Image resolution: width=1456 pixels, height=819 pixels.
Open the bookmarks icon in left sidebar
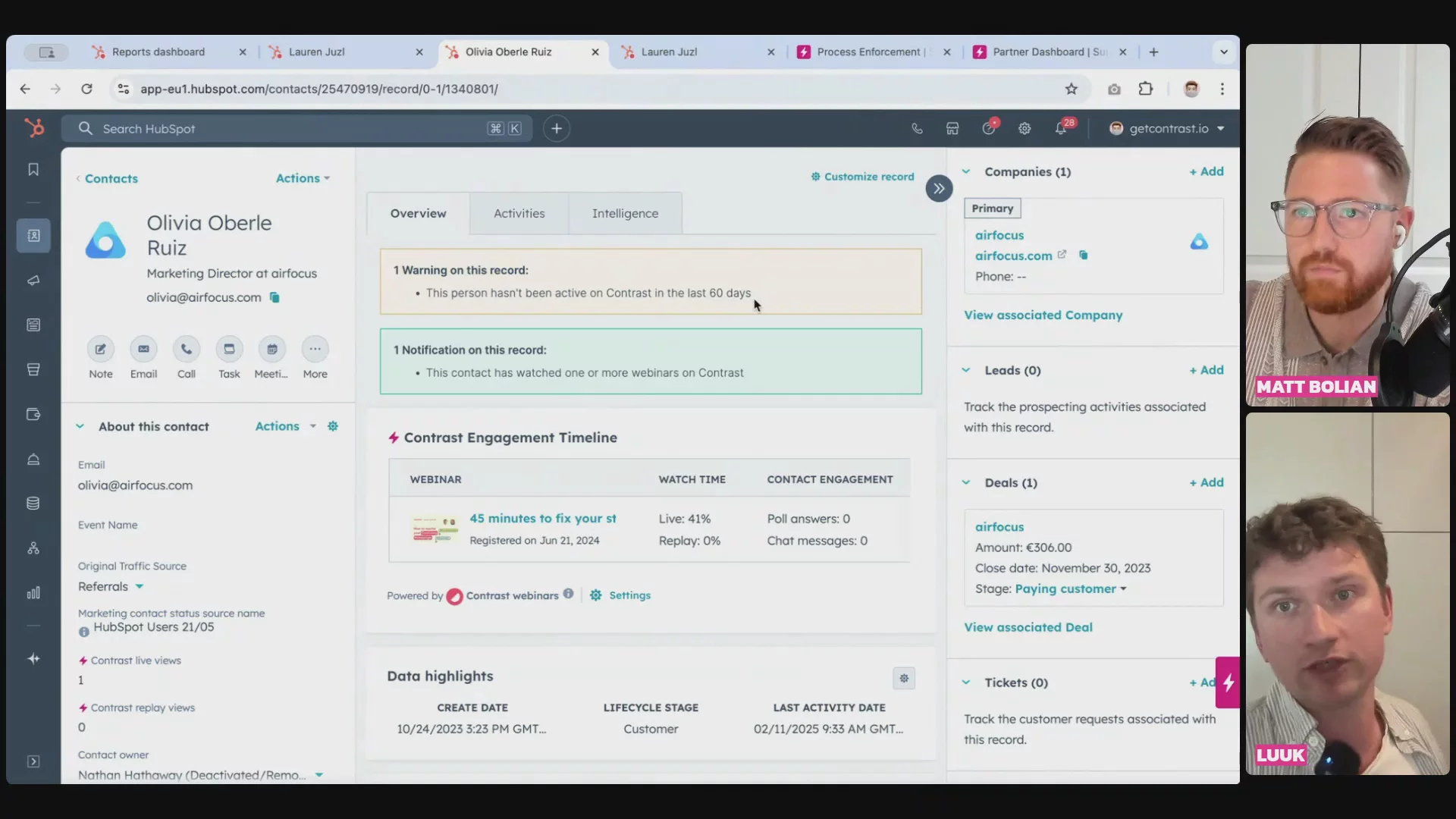[x=33, y=170]
